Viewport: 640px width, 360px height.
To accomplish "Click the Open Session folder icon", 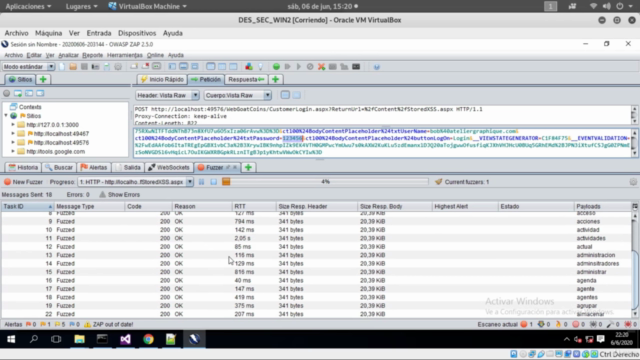I will [73, 67].
